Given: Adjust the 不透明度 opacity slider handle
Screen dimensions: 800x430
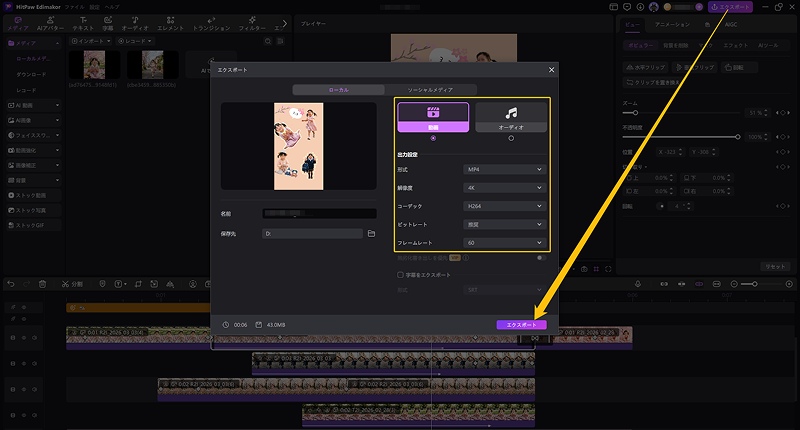Looking at the screenshot, I should [x=737, y=137].
